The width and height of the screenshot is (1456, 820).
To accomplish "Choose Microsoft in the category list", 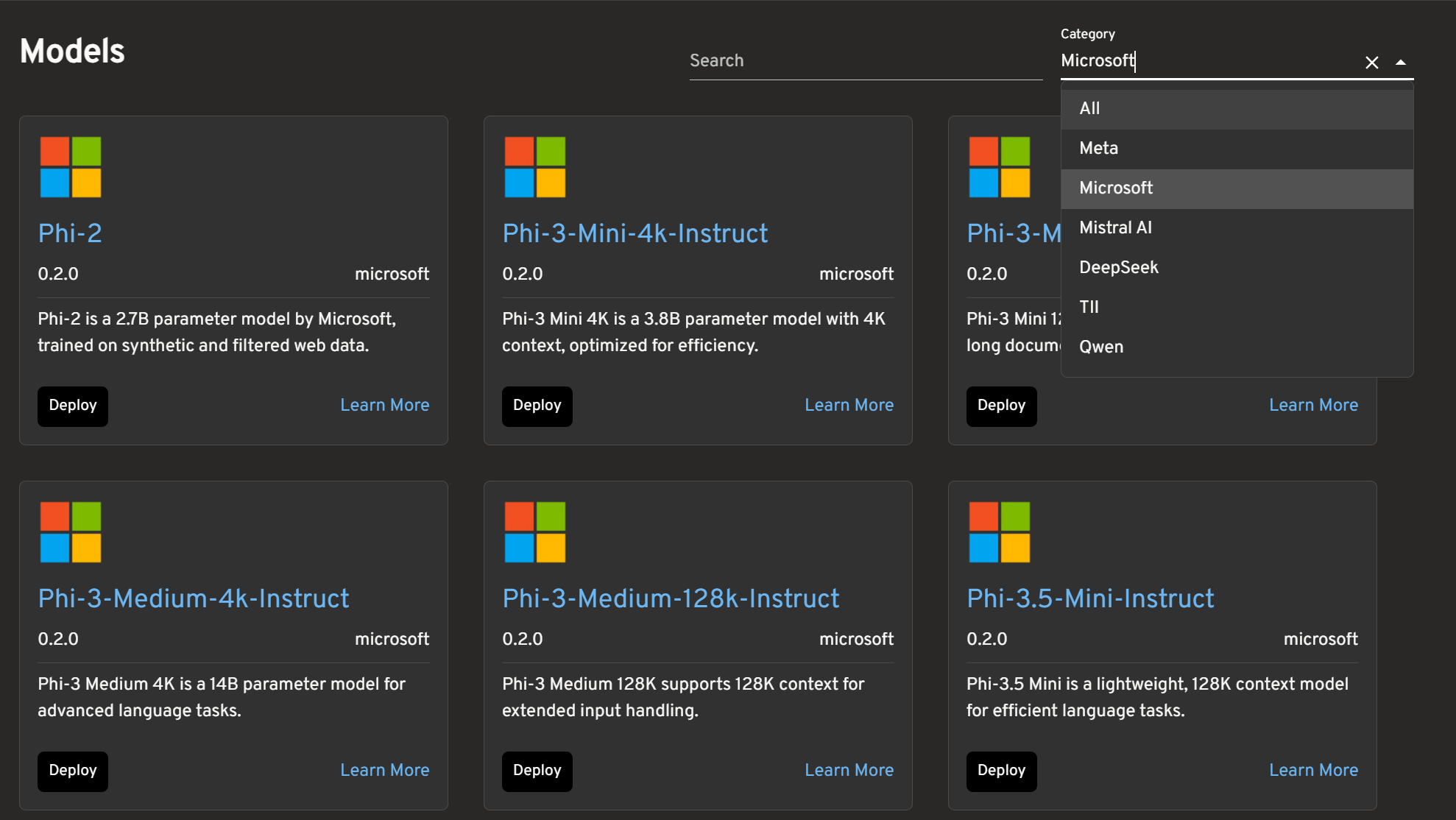I will point(1237,188).
